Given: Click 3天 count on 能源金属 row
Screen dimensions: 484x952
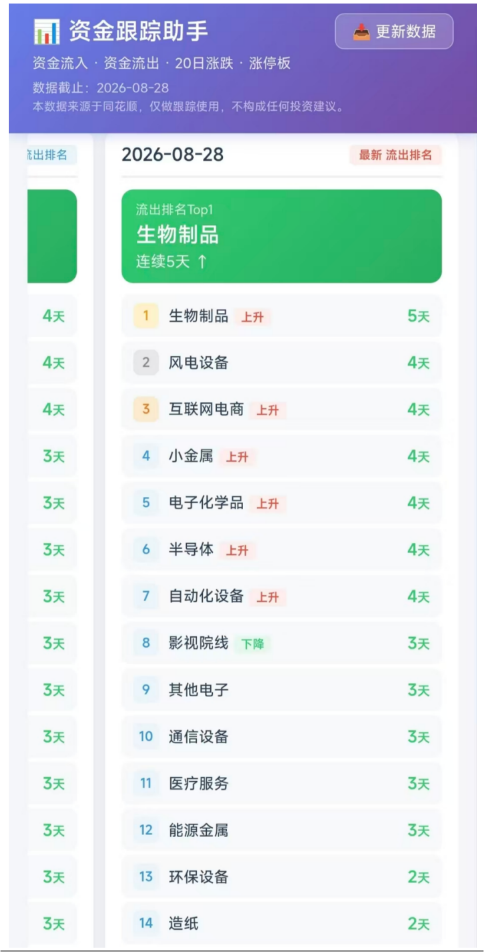Looking at the screenshot, I should pos(418,831).
